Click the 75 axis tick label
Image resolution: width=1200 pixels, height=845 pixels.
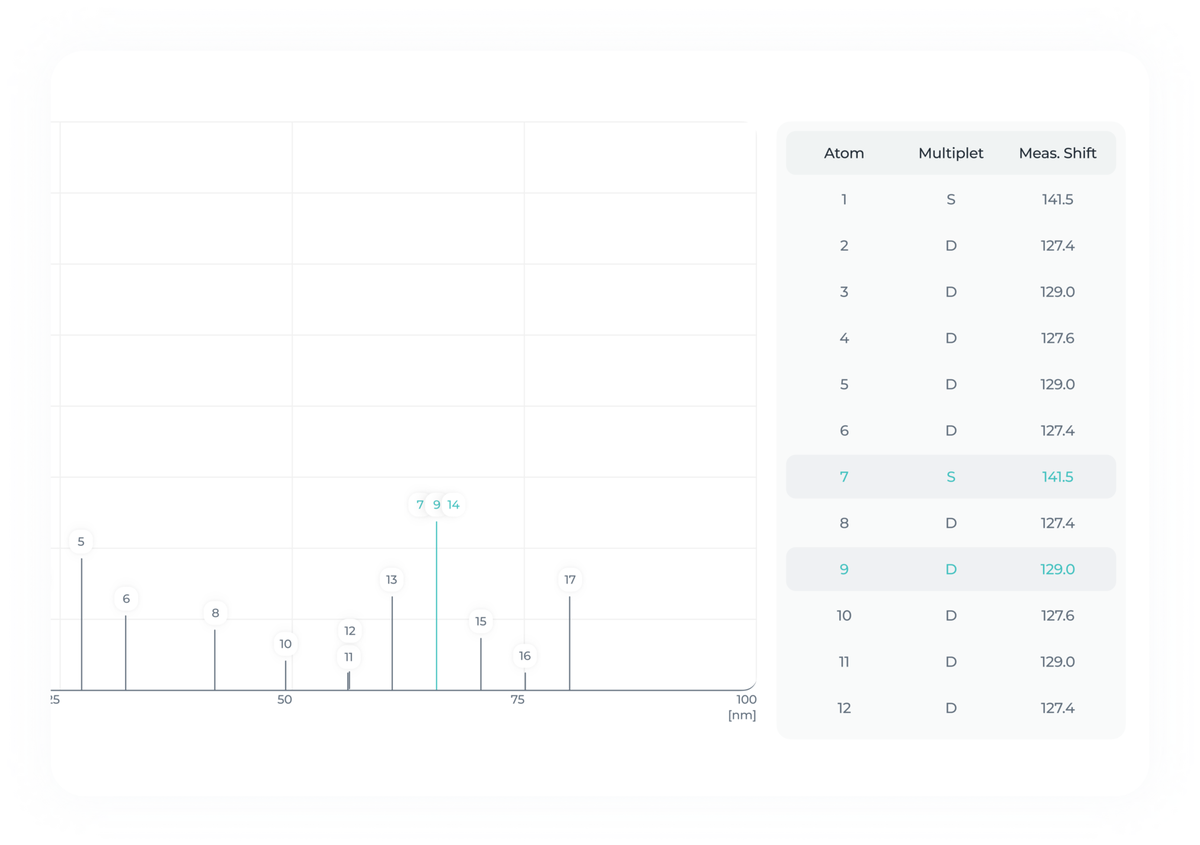(x=518, y=700)
